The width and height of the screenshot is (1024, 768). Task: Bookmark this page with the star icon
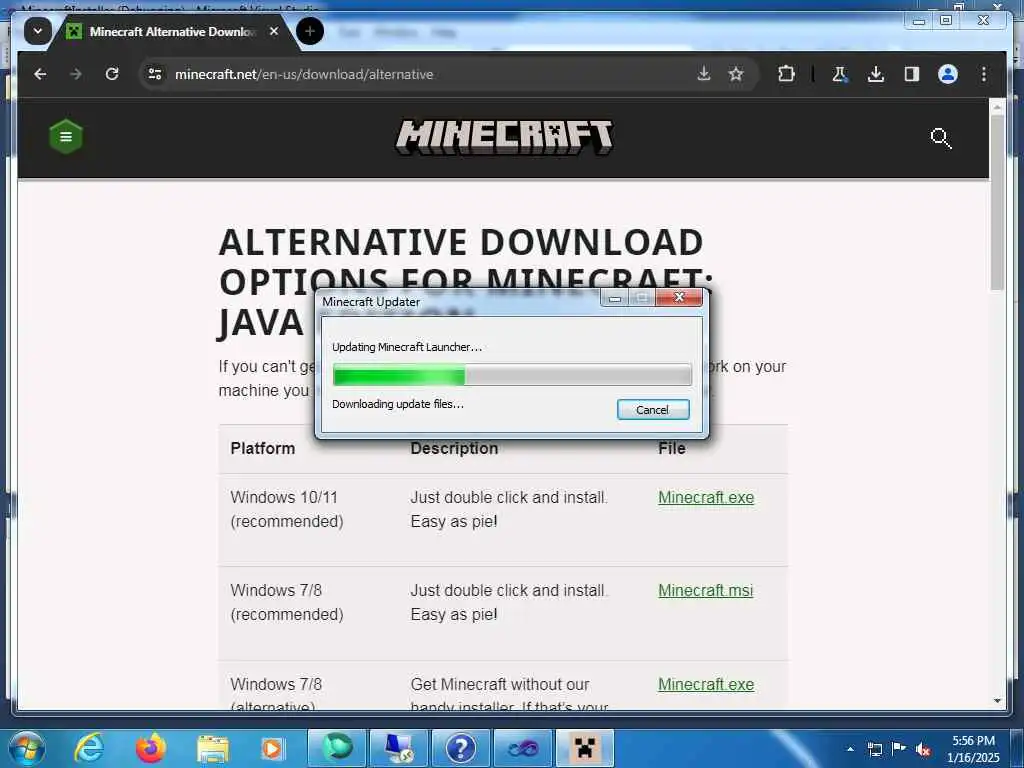(x=736, y=74)
